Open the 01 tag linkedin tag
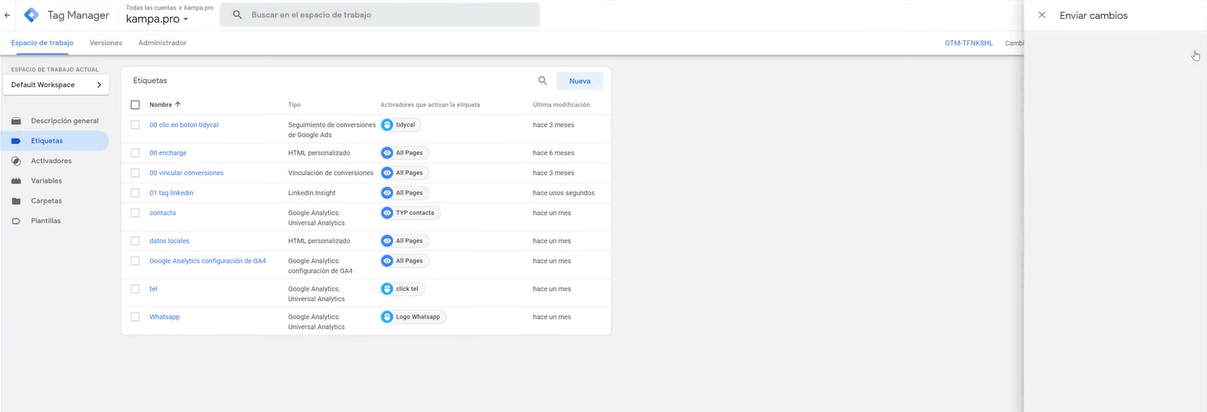This screenshot has height=412, width=1207. coord(171,193)
